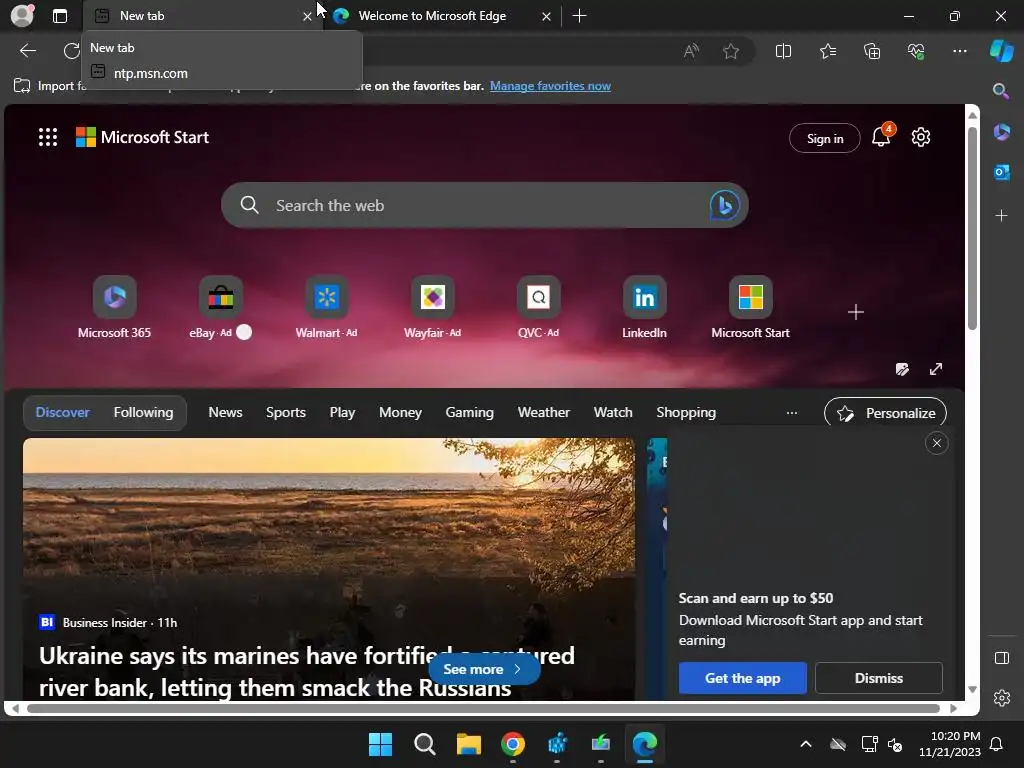Add this page to favorites star
Screen dimensions: 1024x768
[731, 51]
